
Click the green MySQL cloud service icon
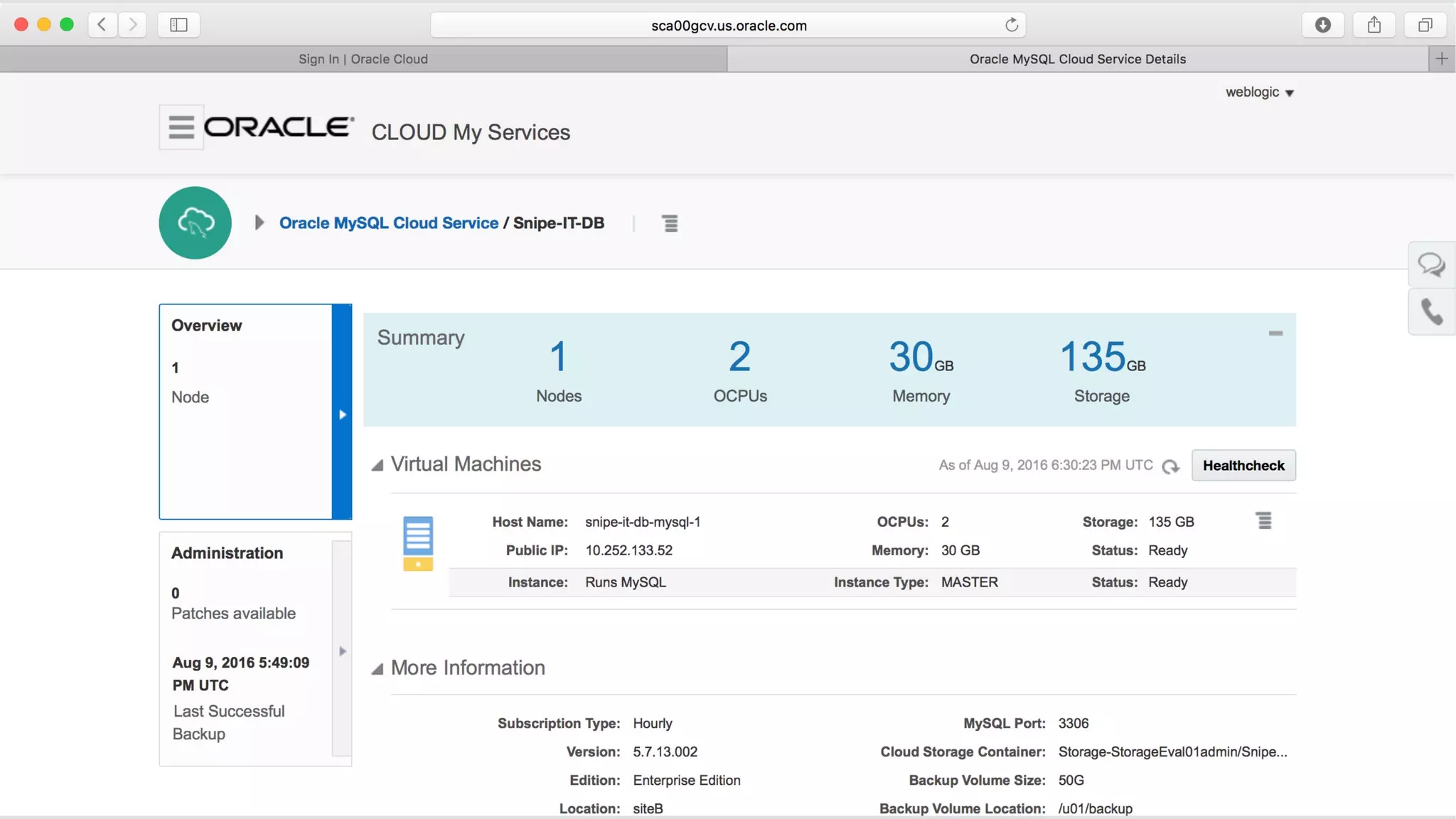(196, 223)
